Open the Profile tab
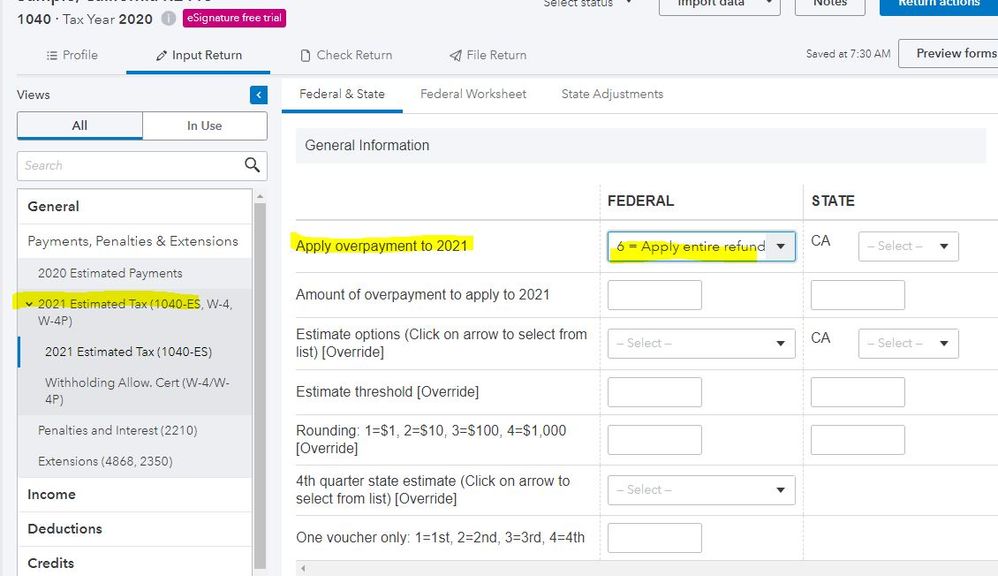This screenshot has width=998, height=576. (x=71, y=55)
